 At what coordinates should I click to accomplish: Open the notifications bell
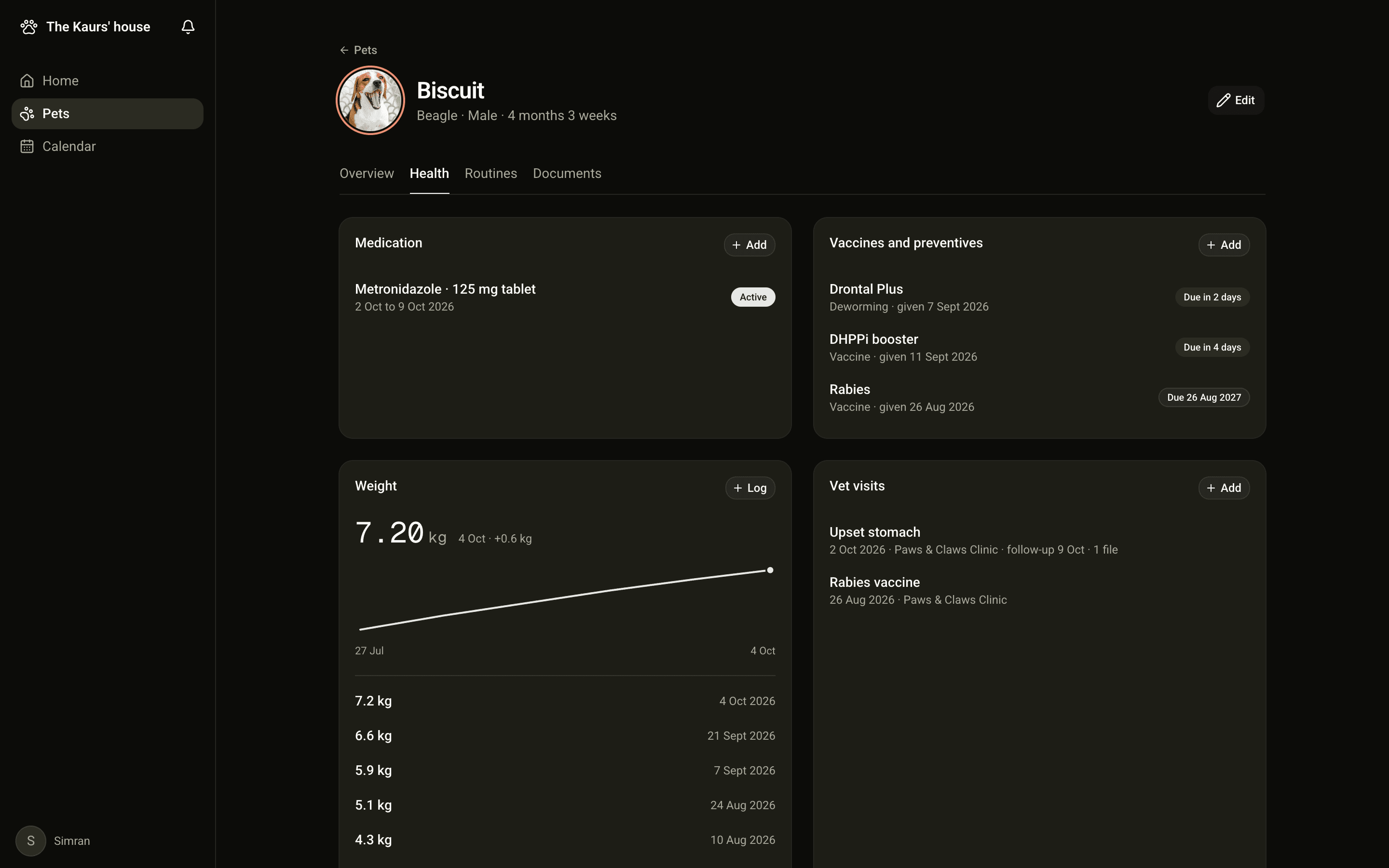coord(188,27)
